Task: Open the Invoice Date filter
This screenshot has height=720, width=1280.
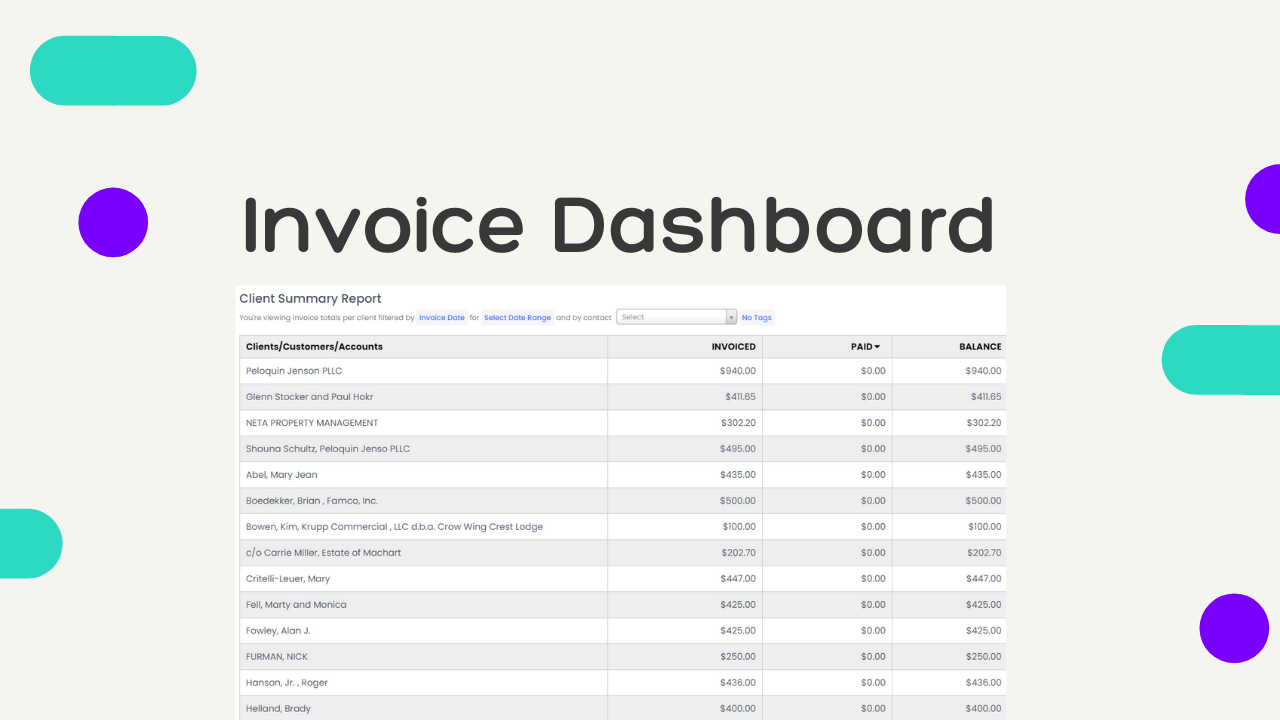Action: (x=441, y=317)
